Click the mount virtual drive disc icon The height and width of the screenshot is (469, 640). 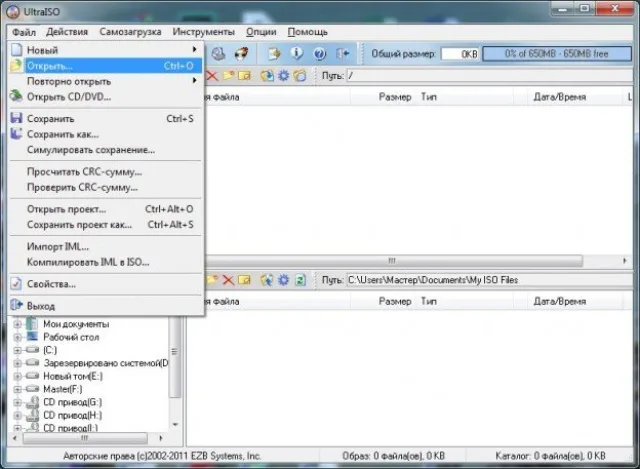(x=218, y=53)
